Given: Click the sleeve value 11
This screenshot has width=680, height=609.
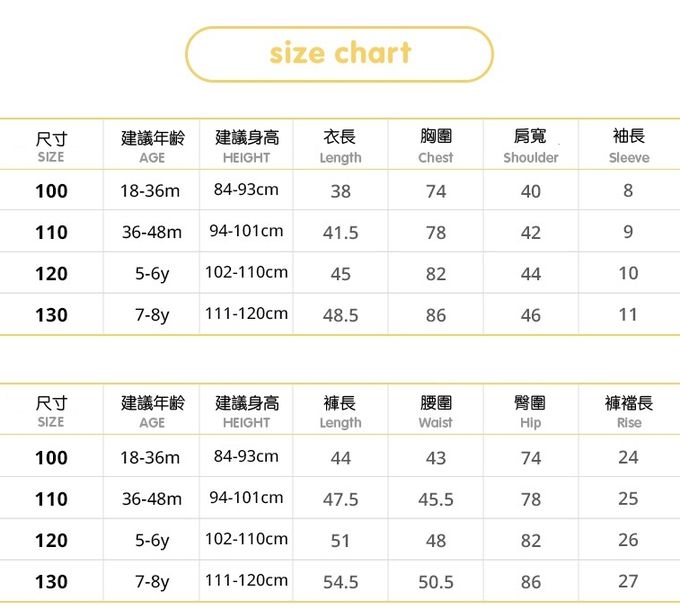Looking at the screenshot, I should point(628,314).
